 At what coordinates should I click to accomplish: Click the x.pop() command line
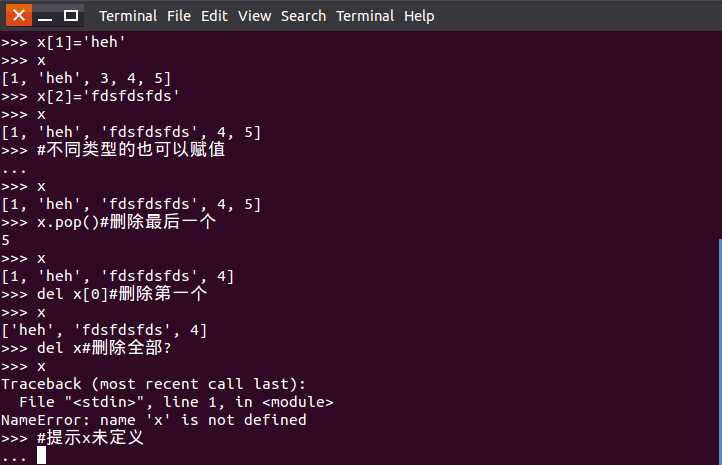[108, 222]
